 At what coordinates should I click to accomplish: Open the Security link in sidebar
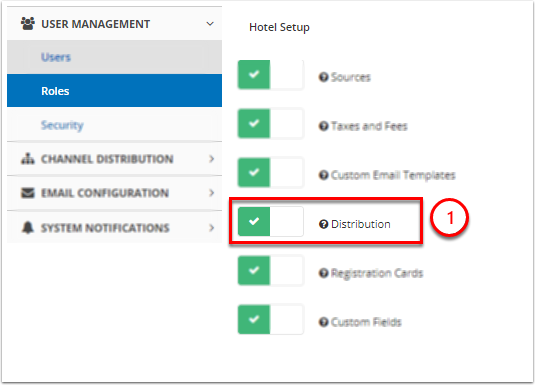pos(62,125)
